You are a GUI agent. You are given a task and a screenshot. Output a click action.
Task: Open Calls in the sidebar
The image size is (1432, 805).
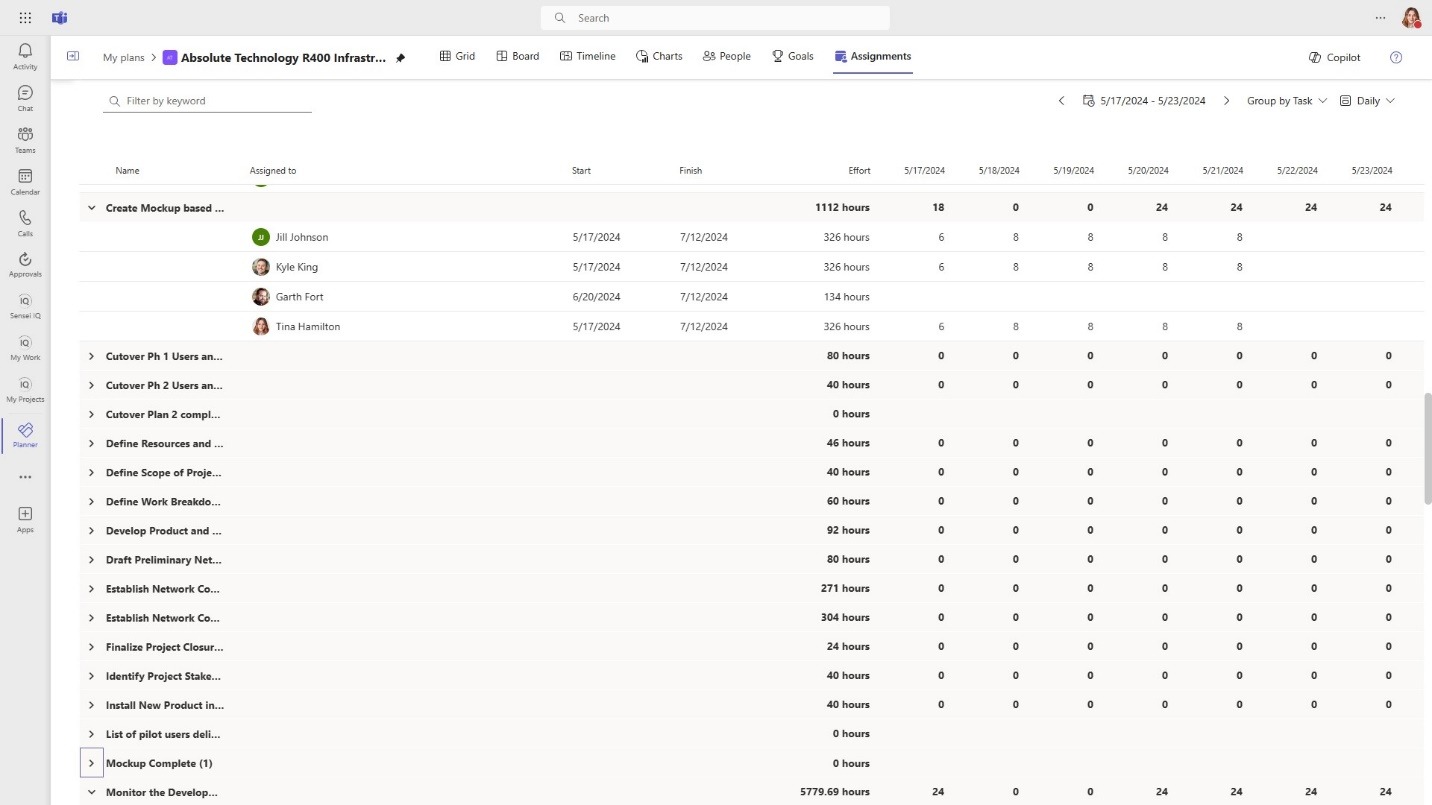pos(25,223)
